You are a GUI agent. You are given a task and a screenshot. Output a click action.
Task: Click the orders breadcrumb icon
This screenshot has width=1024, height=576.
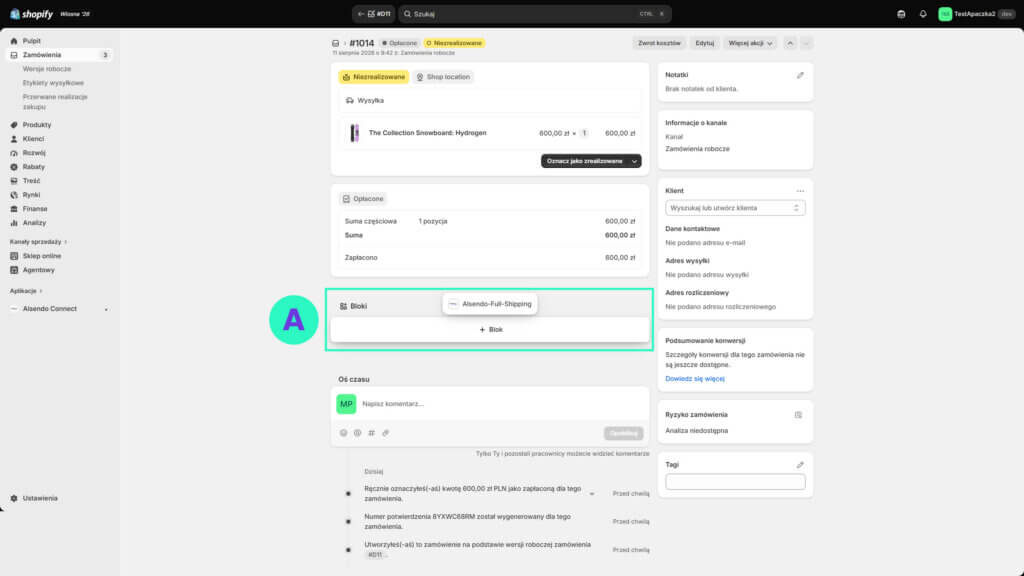tap(336, 43)
